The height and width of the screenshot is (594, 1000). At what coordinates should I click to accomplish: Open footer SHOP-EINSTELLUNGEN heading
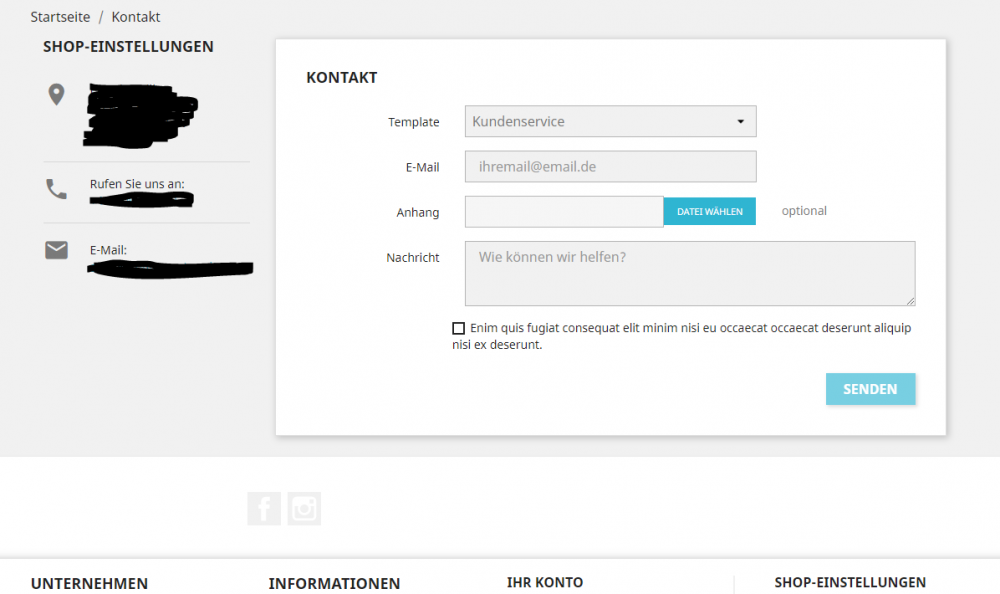(x=850, y=583)
